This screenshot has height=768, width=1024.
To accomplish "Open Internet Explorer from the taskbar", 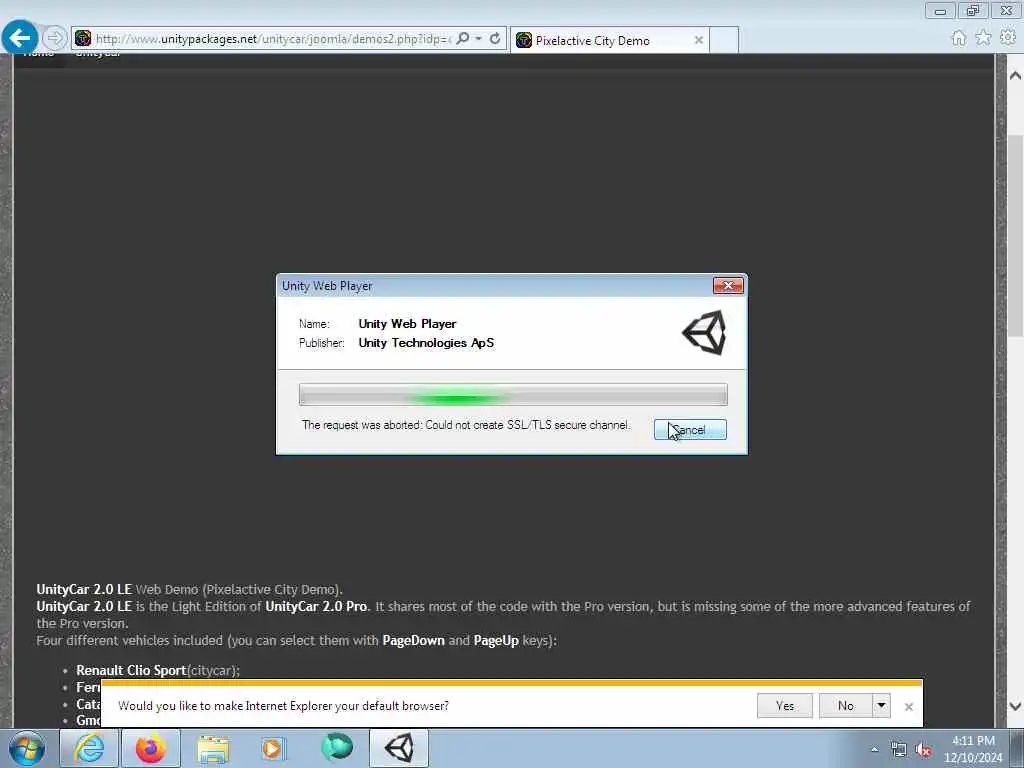I will (x=89, y=748).
